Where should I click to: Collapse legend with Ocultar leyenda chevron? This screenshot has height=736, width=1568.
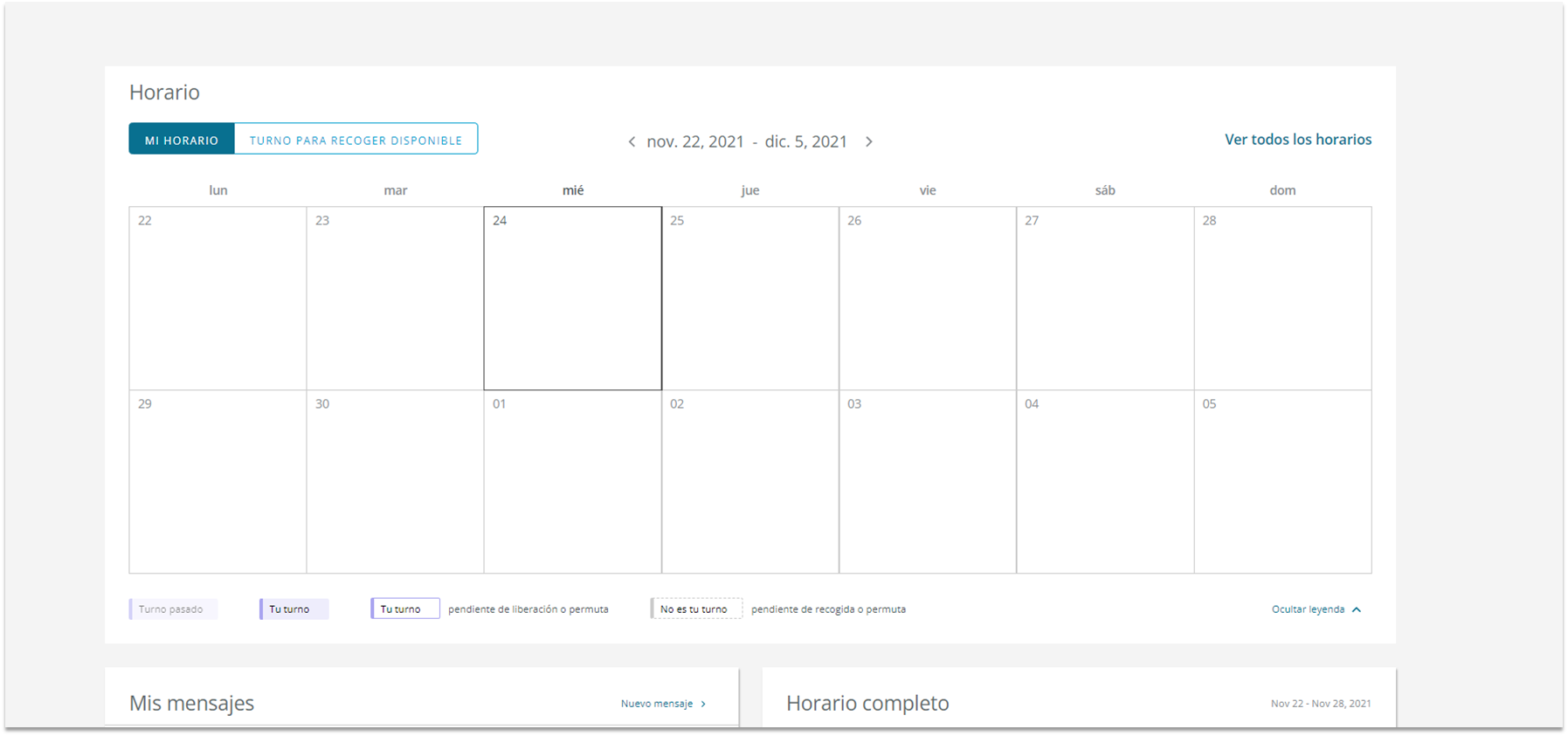pos(1357,609)
